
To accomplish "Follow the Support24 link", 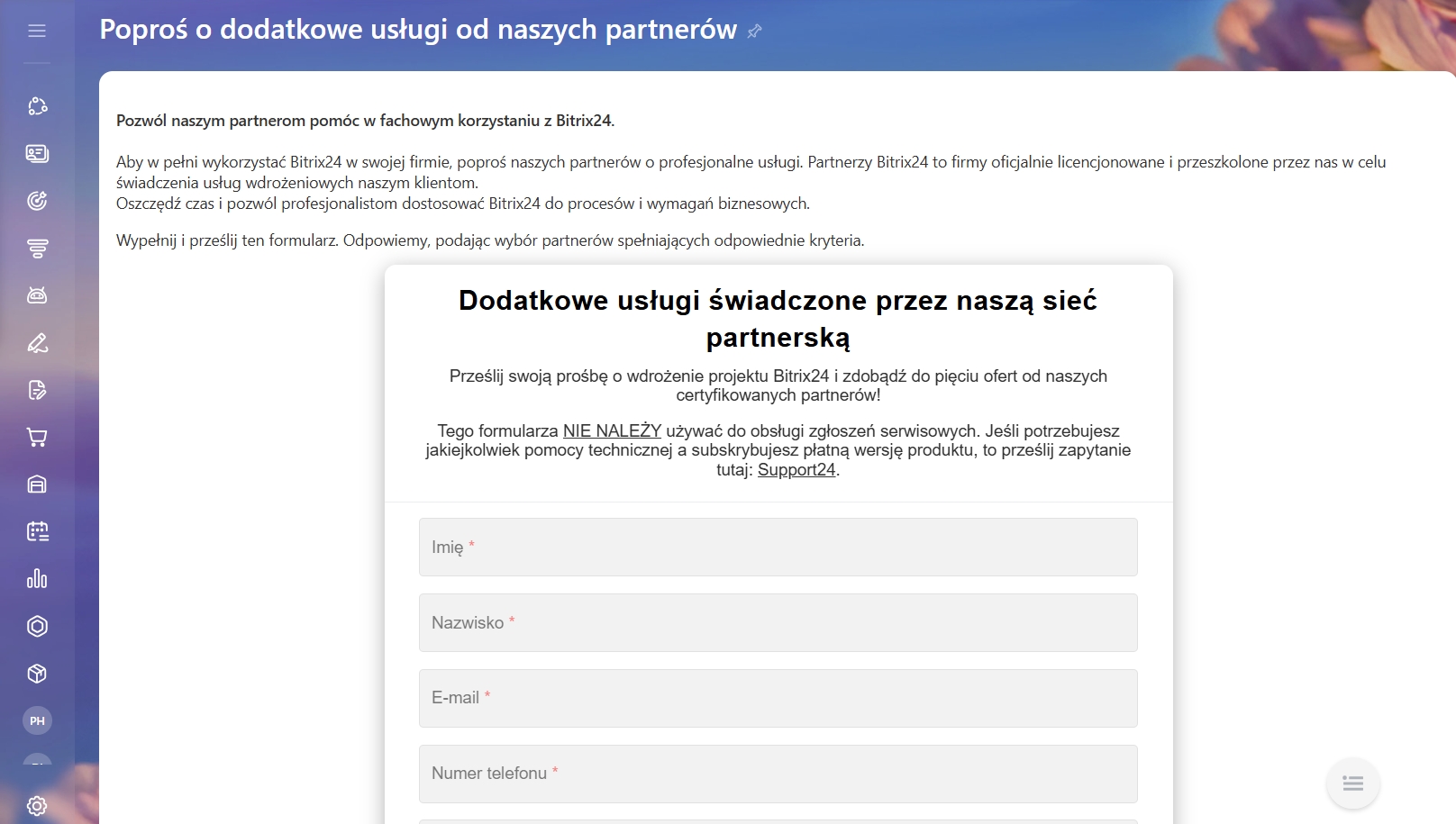I will 796,470.
